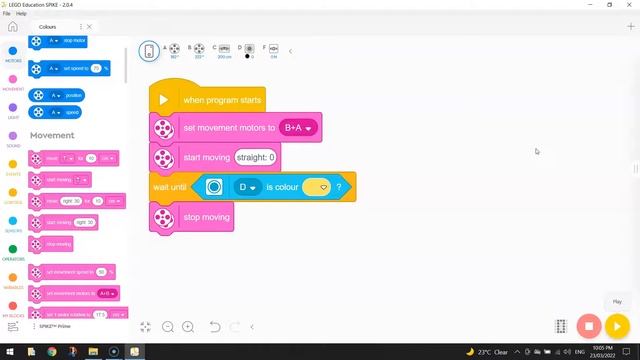This screenshot has height=360, width=640.
Task: Play the program
Action: (x=617, y=326)
